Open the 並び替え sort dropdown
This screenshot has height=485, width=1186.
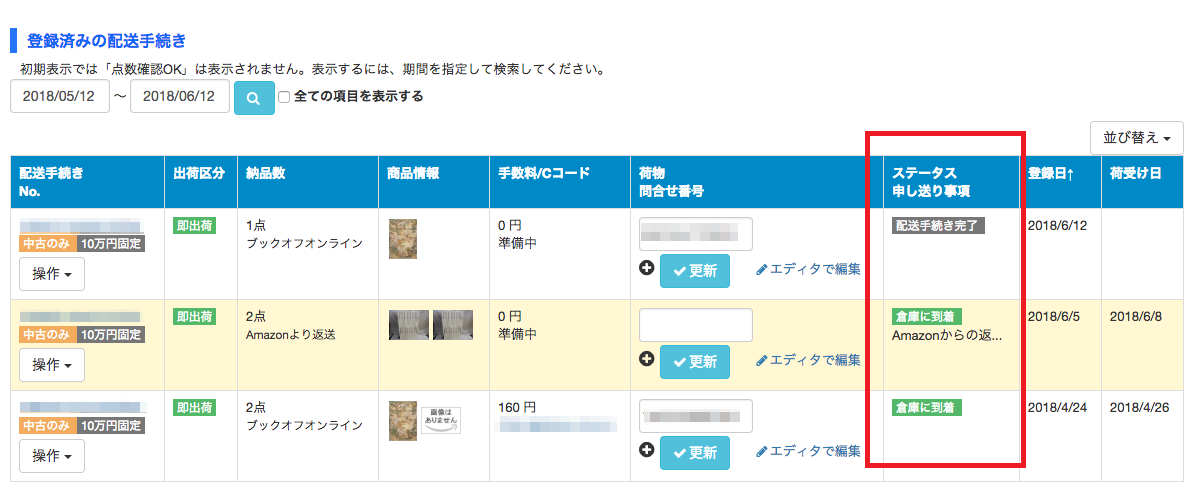[1136, 137]
